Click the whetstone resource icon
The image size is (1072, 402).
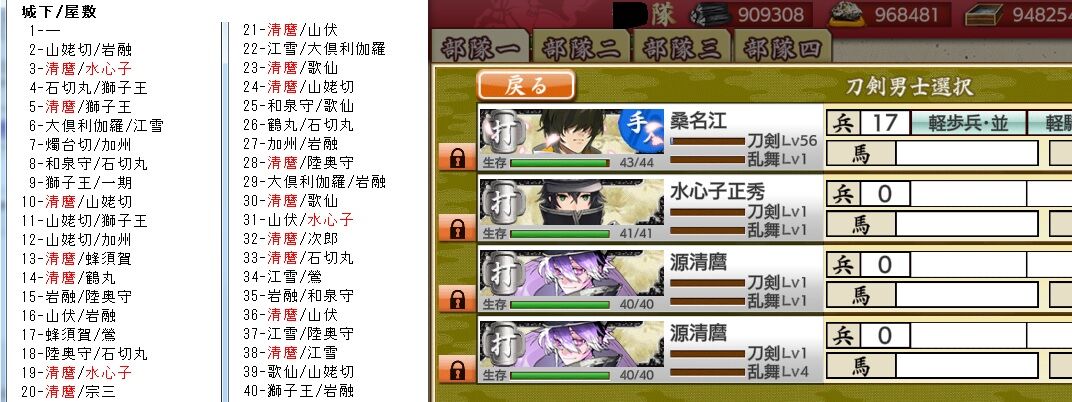pyautogui.click(x=846, y=14)
